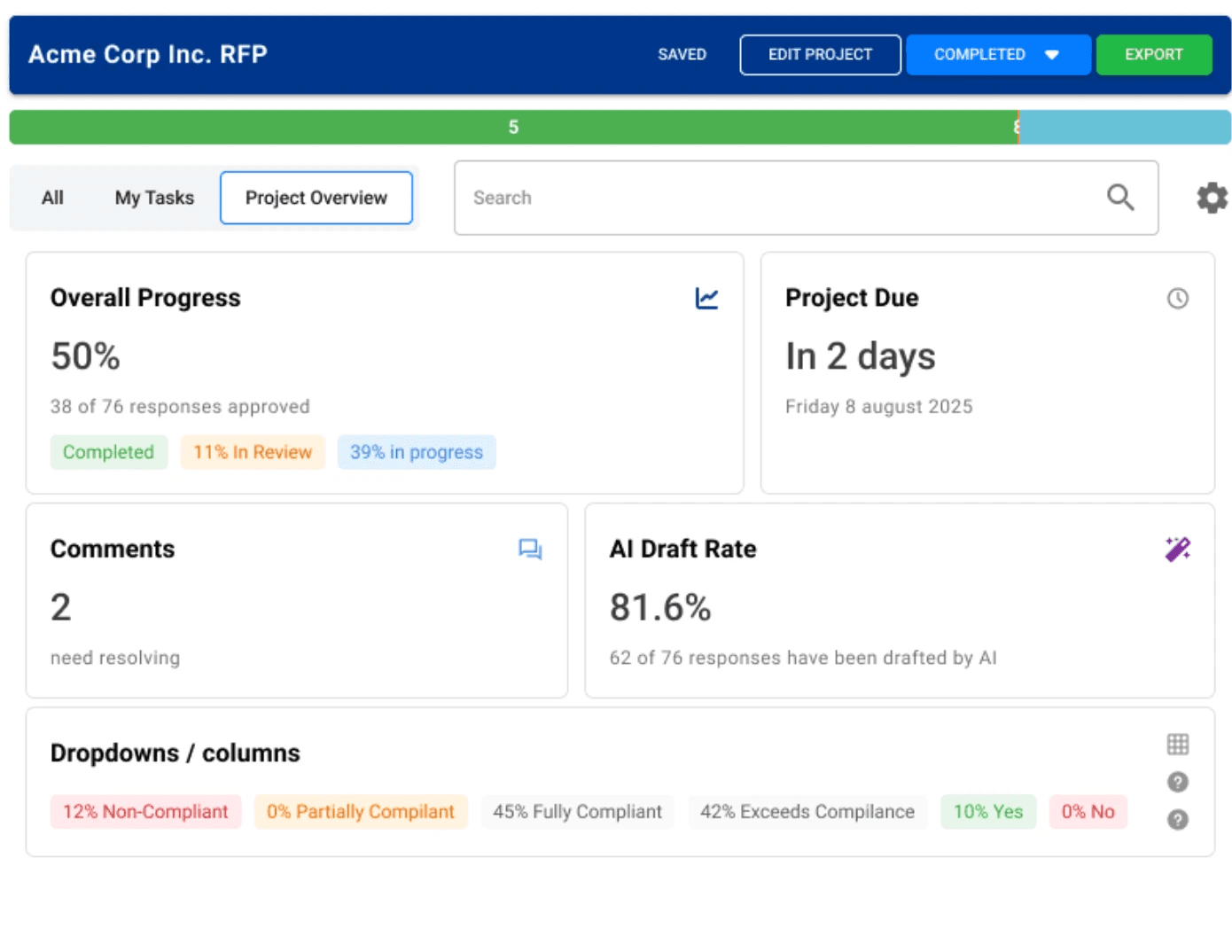Image resolution: width=1232 pixels, height=952 pixels.
Task: Click the green EXPORT button
Action: click(x=1154, y=55)
